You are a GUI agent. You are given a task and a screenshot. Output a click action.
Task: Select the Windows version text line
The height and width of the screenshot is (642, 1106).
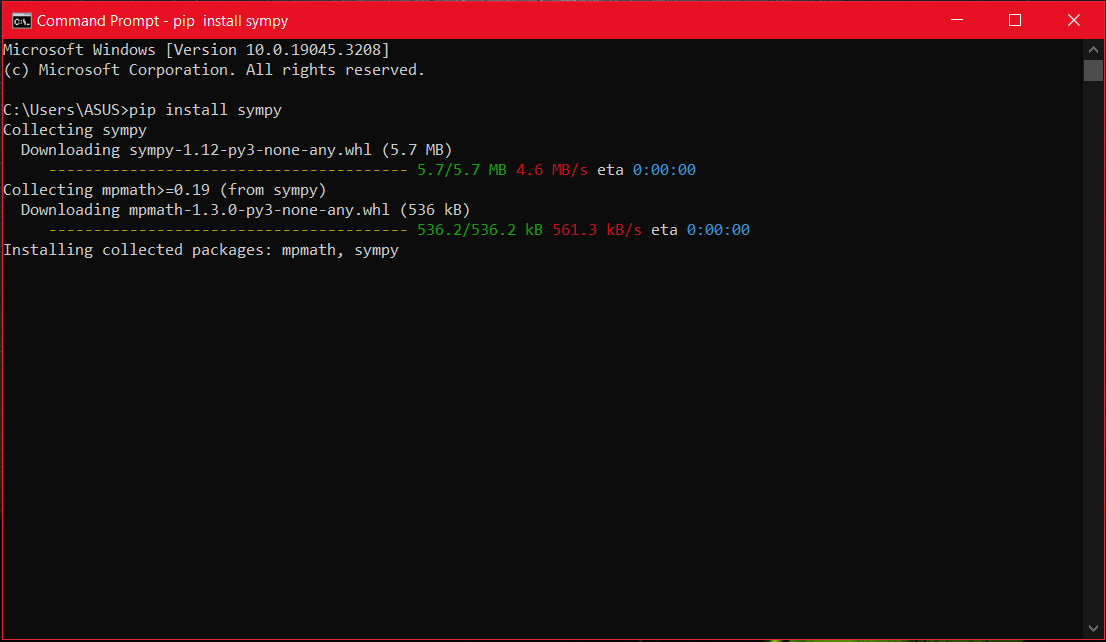[x=196, y=49]
